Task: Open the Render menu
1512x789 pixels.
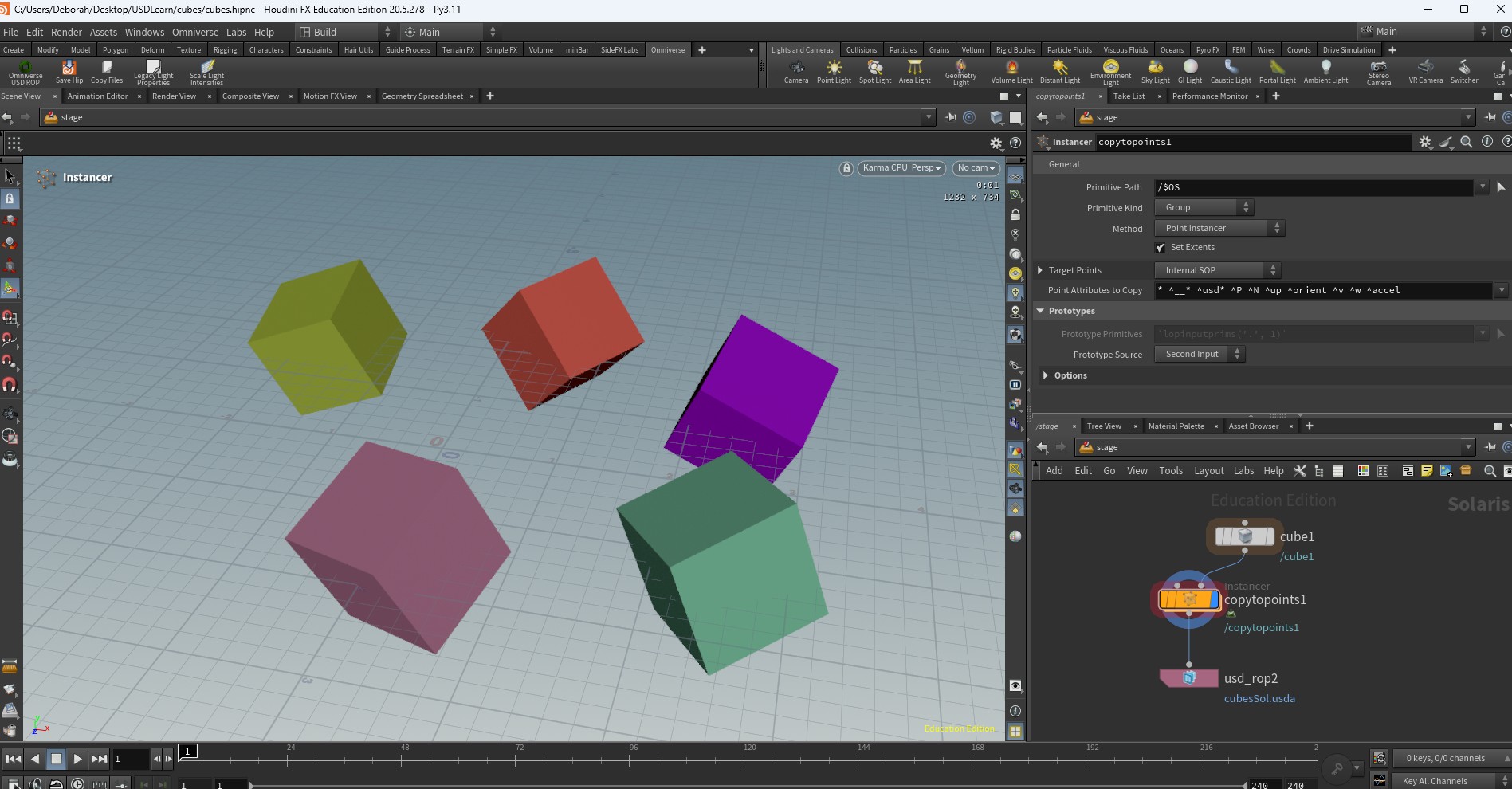Action: pos(66,33)
